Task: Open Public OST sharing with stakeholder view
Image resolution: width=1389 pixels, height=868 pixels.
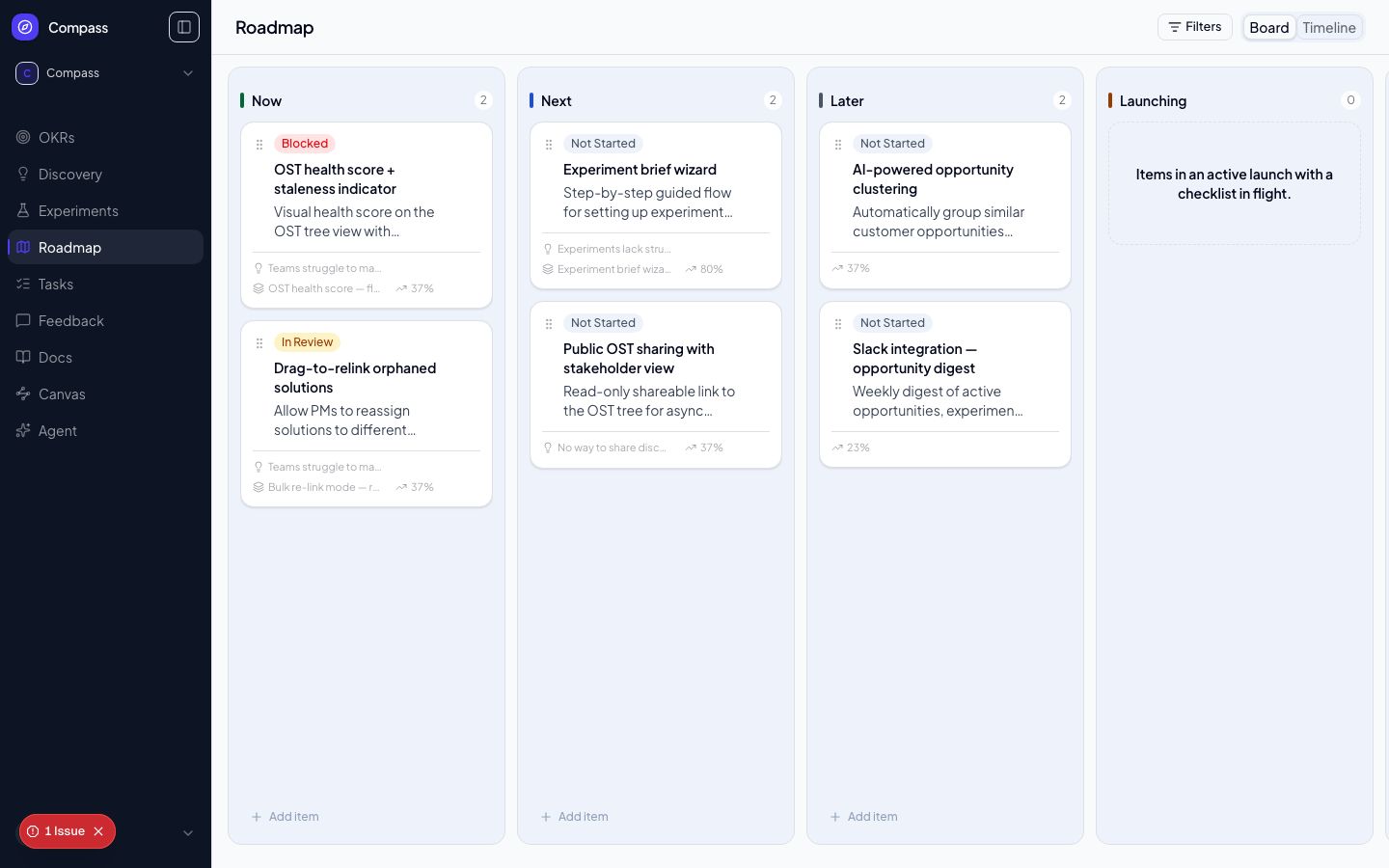Action: (639, 359)
